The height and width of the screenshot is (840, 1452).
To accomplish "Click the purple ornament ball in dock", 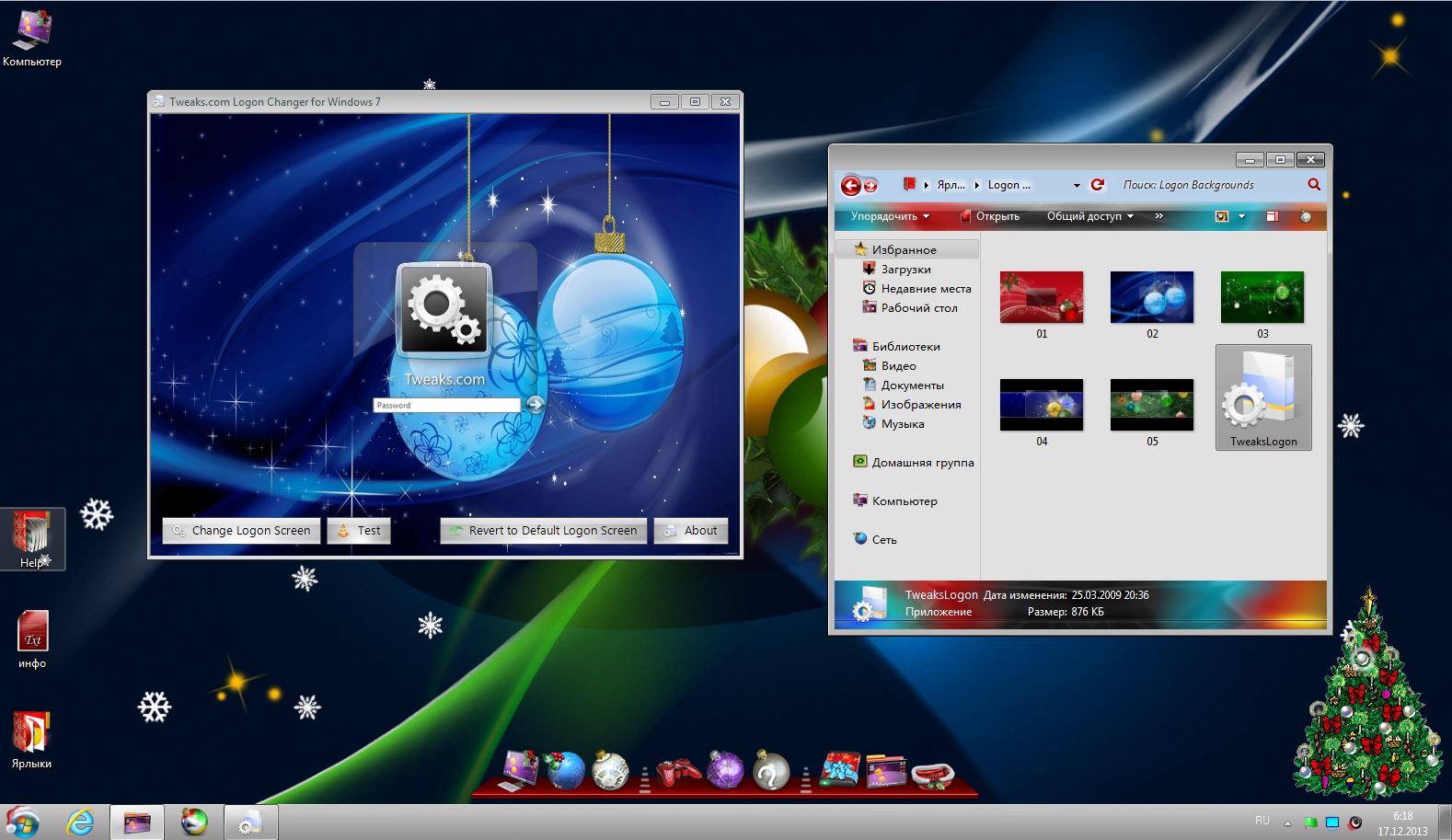I will point(724,770).
